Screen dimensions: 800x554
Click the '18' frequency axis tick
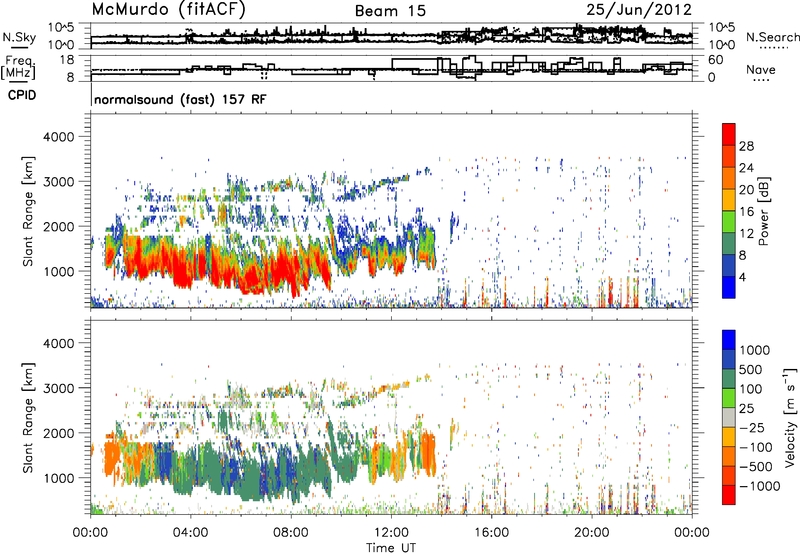pyautogui.click(x=66, y=60)
